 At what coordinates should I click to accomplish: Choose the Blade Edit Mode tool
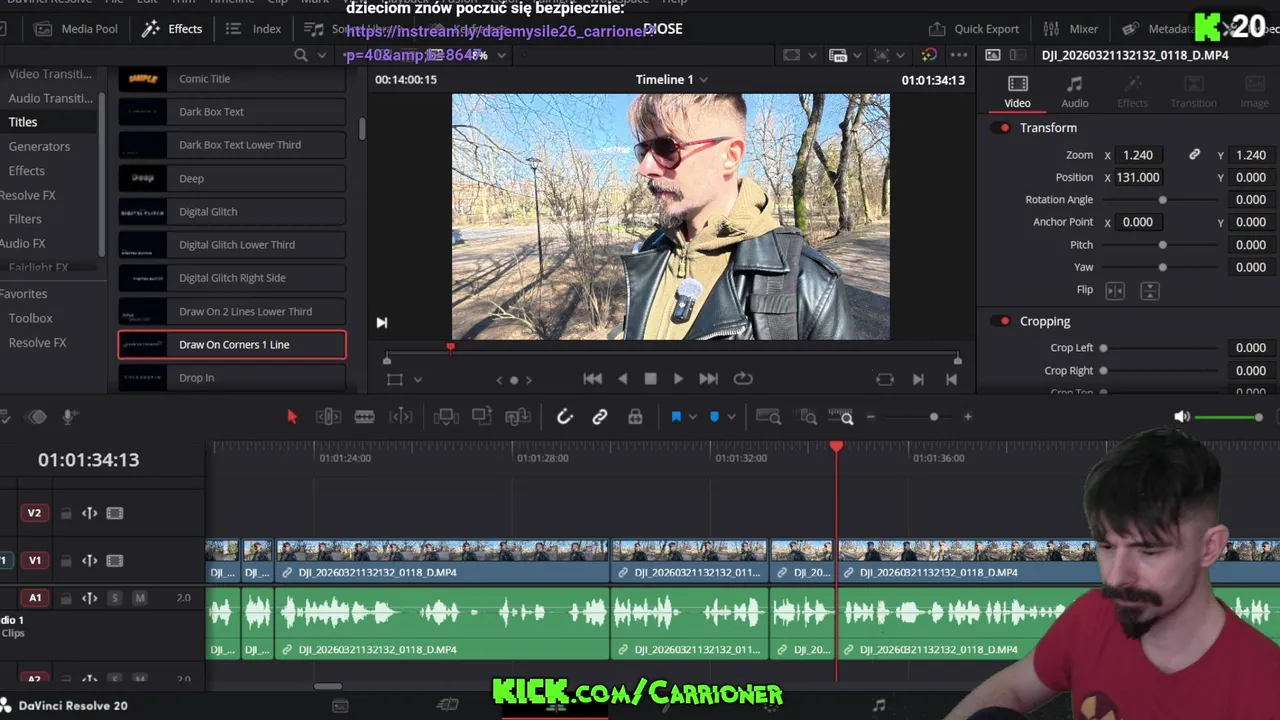364,417
